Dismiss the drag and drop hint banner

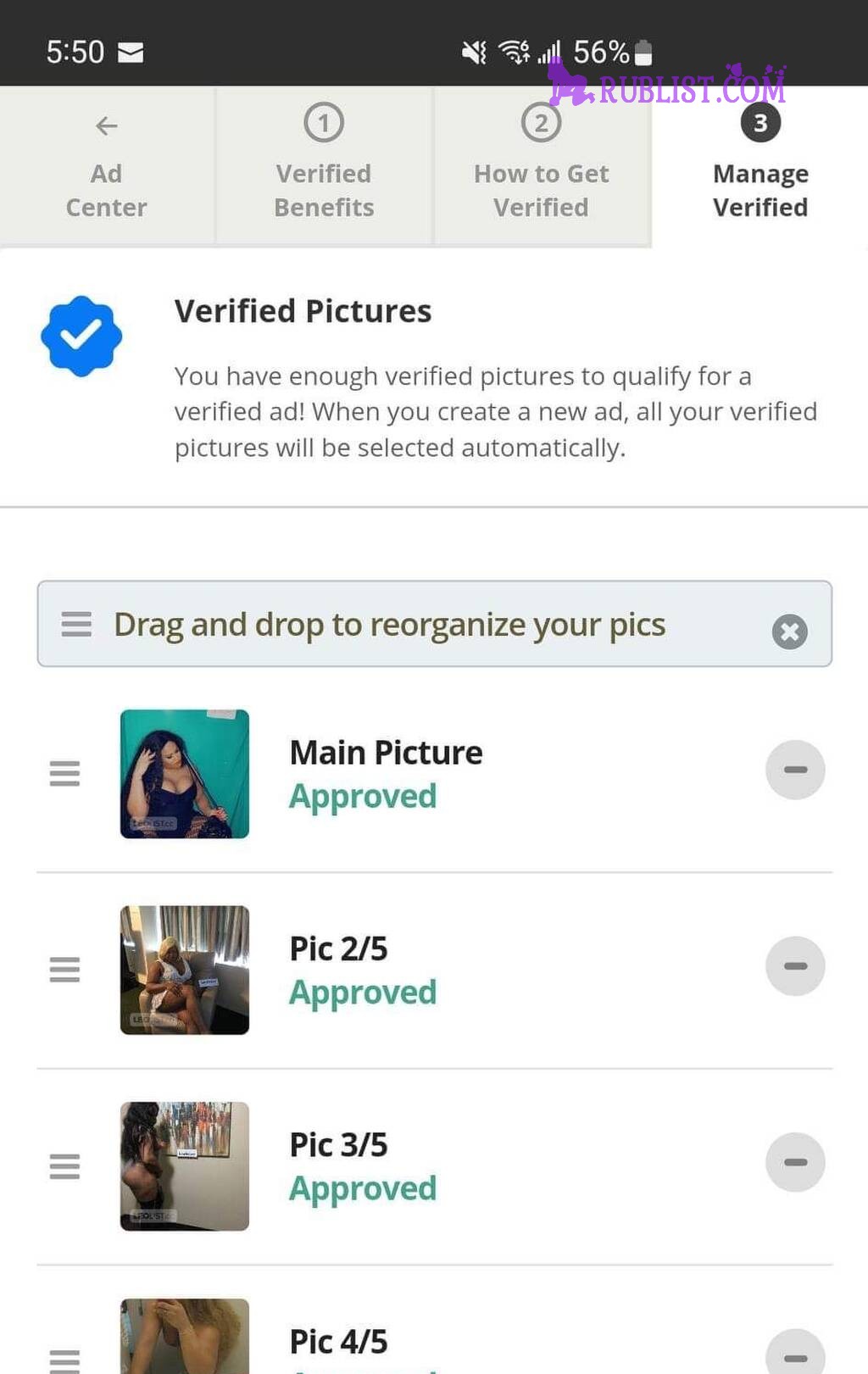(789, 631)
